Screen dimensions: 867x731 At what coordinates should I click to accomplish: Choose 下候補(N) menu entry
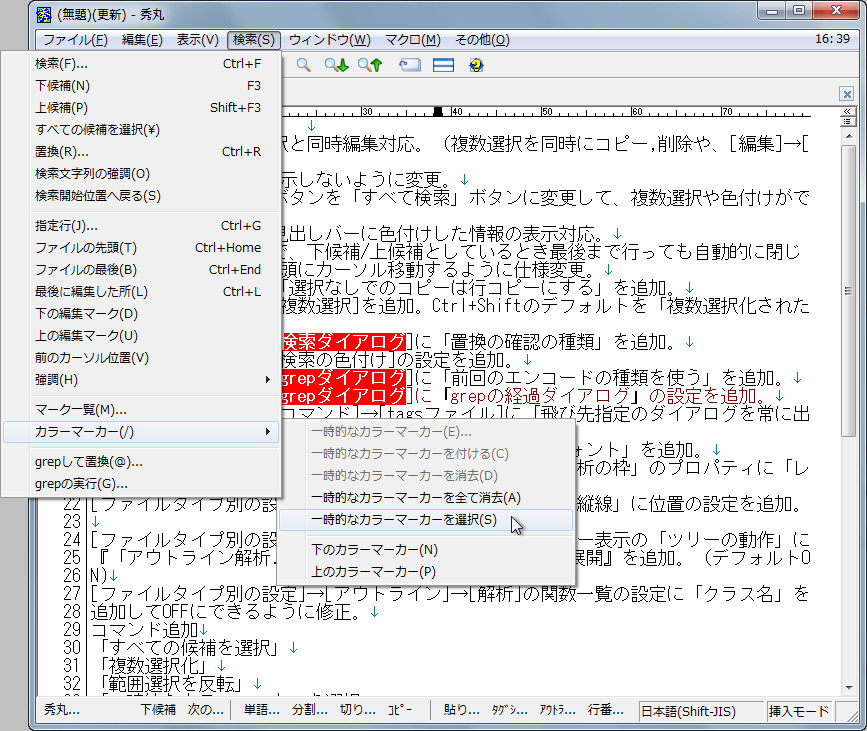pos(141,86)
